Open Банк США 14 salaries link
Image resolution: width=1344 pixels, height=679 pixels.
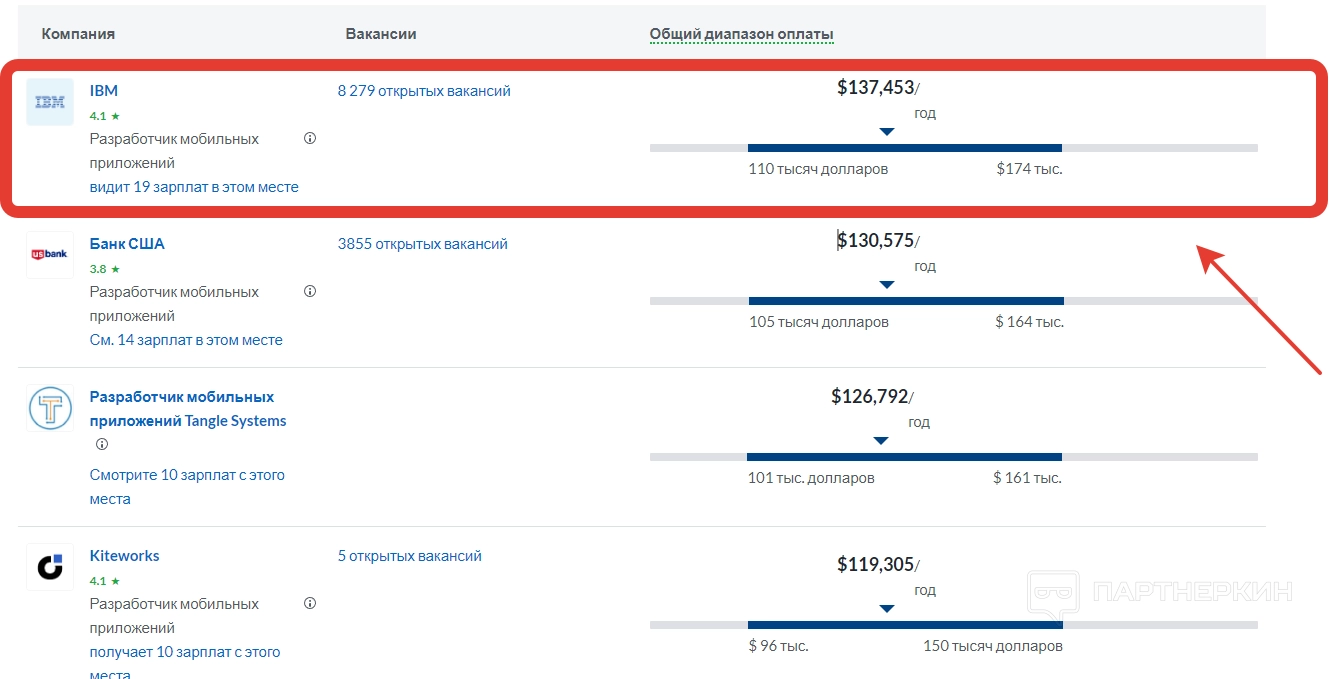coord(186,340)
